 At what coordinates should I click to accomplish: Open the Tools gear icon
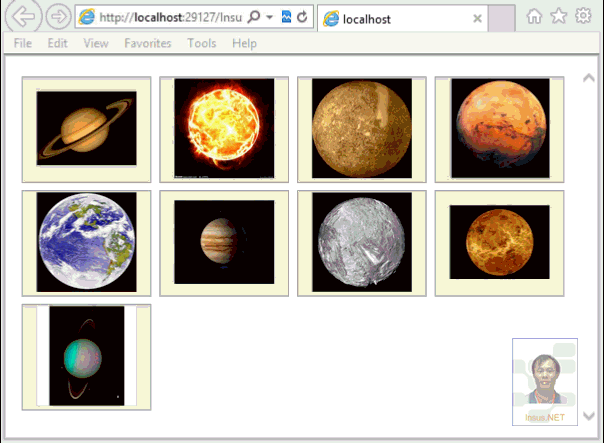click(x=583, y=16)
